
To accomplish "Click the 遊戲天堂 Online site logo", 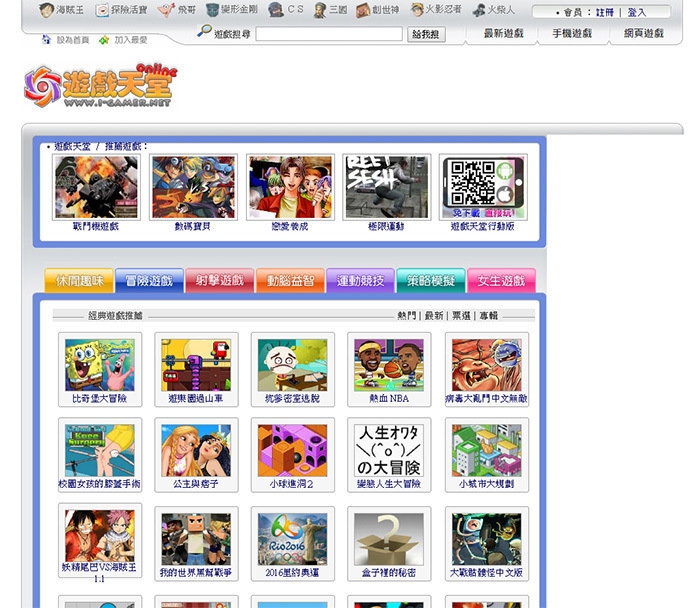I will [100, 87].
